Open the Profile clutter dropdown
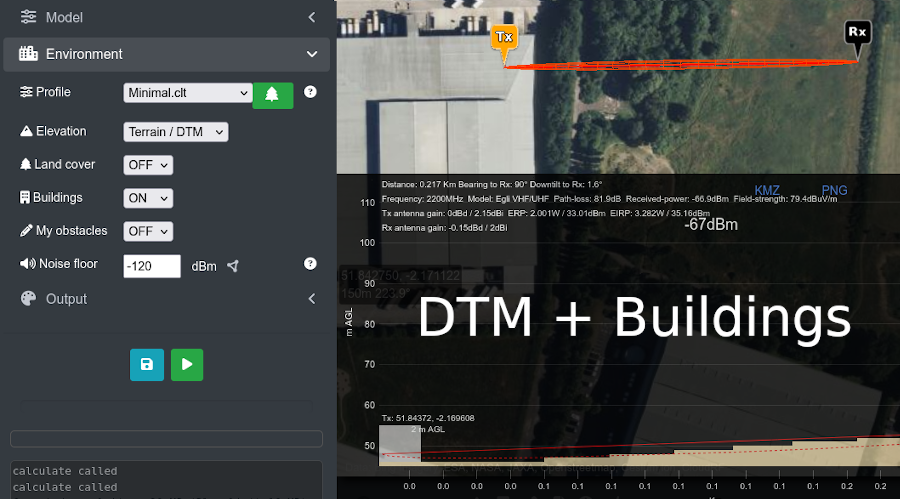The image size is (900, 499). pos(188,93)
